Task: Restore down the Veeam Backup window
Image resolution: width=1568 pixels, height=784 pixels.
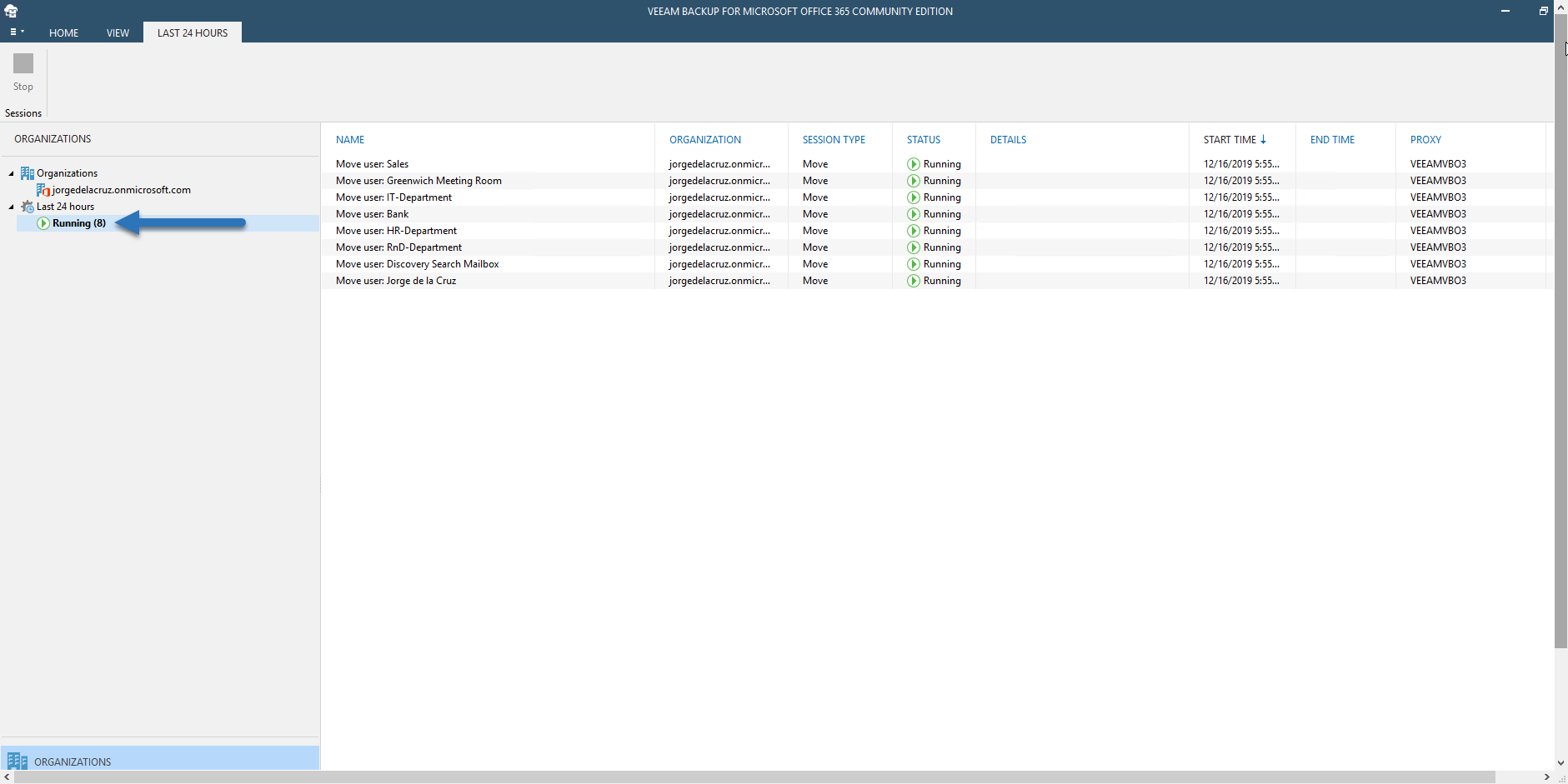Action: [x=1543, y=11]
